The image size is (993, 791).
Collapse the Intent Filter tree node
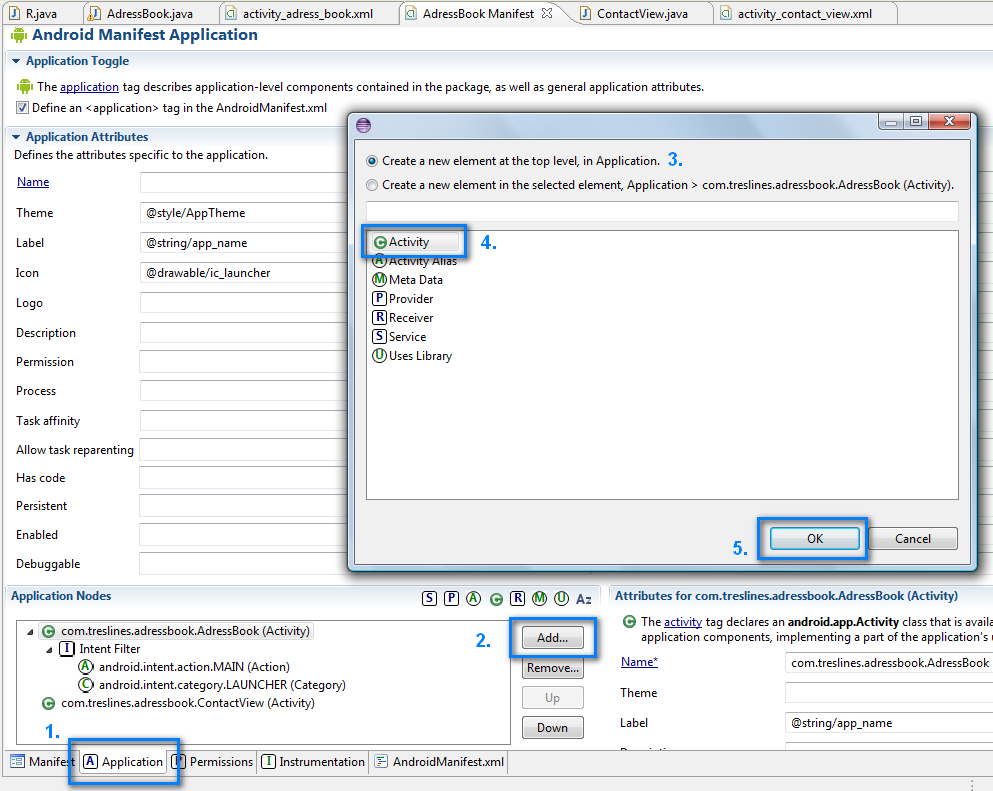[49, 649]
